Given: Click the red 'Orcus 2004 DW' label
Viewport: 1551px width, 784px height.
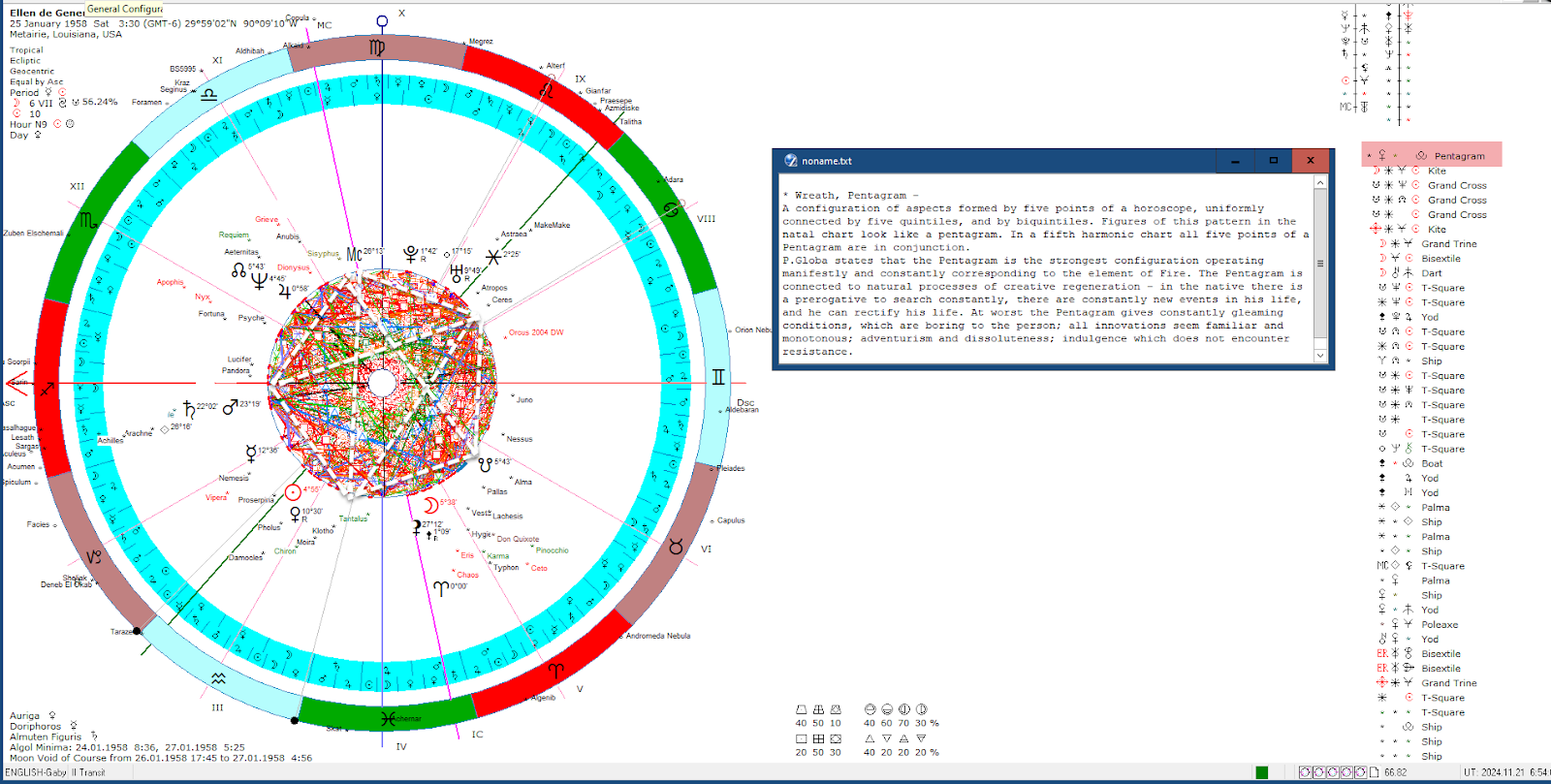Looking at the screenshot, I should pyautogui.click(x=536, y=332).
